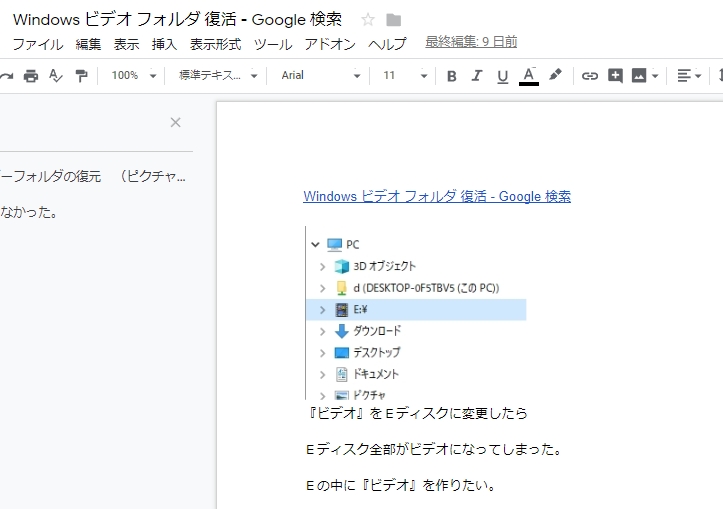
Task: Toggle underline formatting
Action: pos(502,76)
